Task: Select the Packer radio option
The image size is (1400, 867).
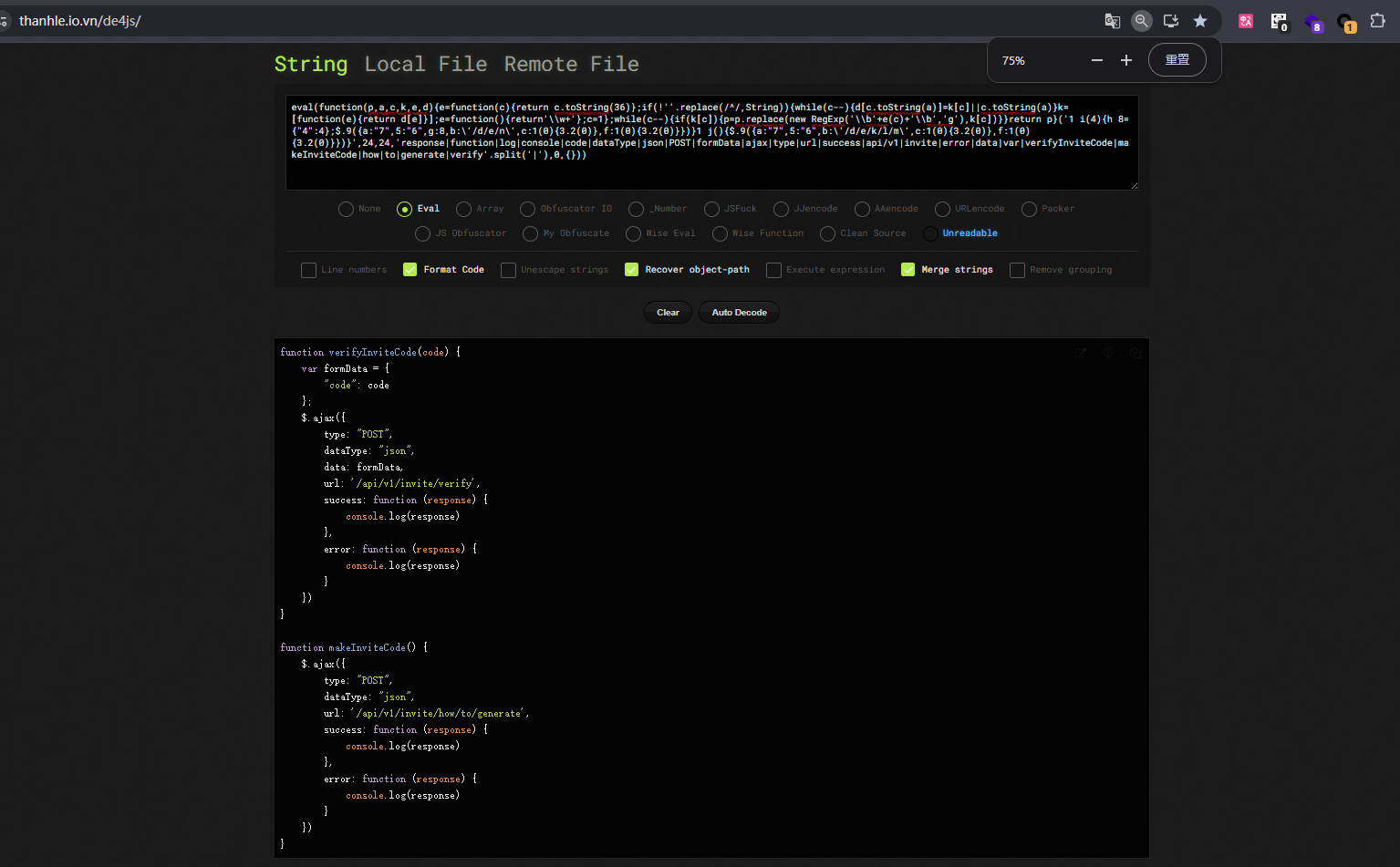Action: [1029, 209]
